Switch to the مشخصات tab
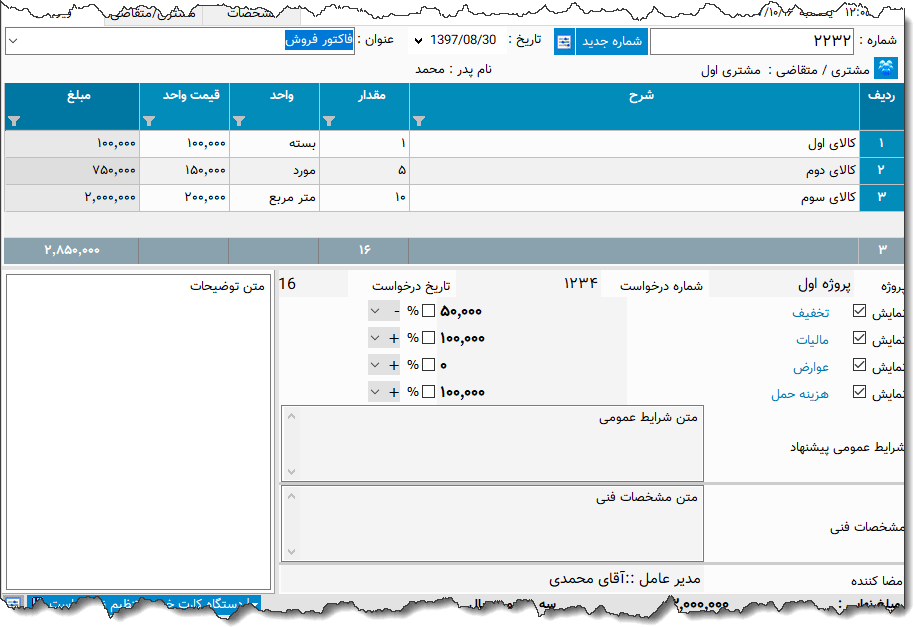The height and width of the screenshot is (627, 914). (x=247, y=15)
